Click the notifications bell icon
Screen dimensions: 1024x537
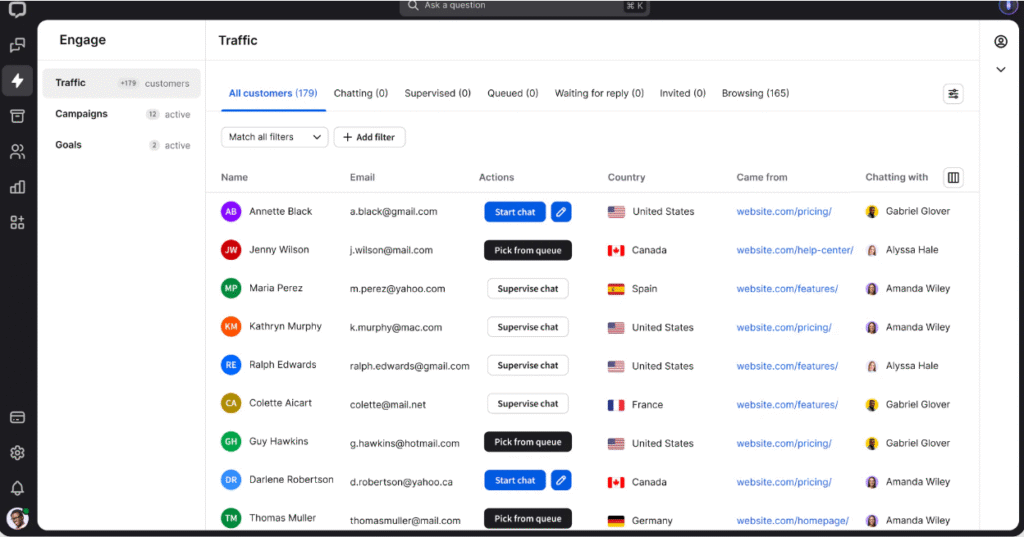[17, 488]
